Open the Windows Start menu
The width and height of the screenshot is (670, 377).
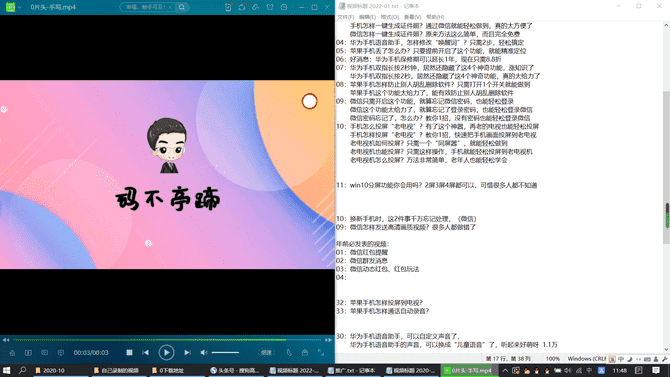click(6, 370)
